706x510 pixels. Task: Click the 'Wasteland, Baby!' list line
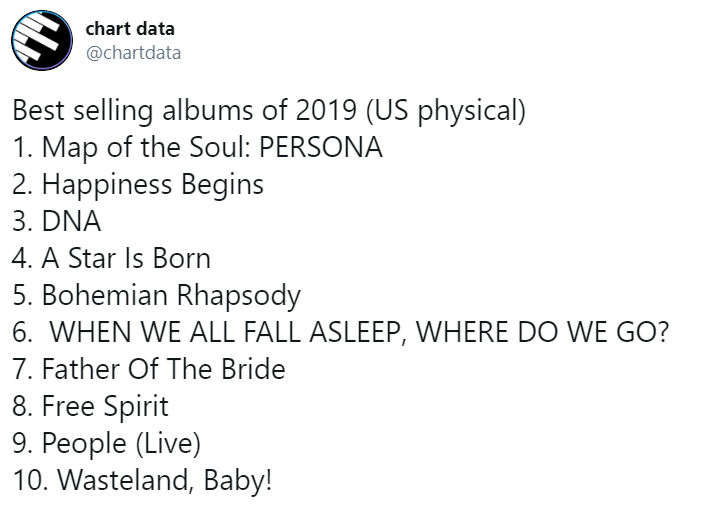(x=142, y=480)
